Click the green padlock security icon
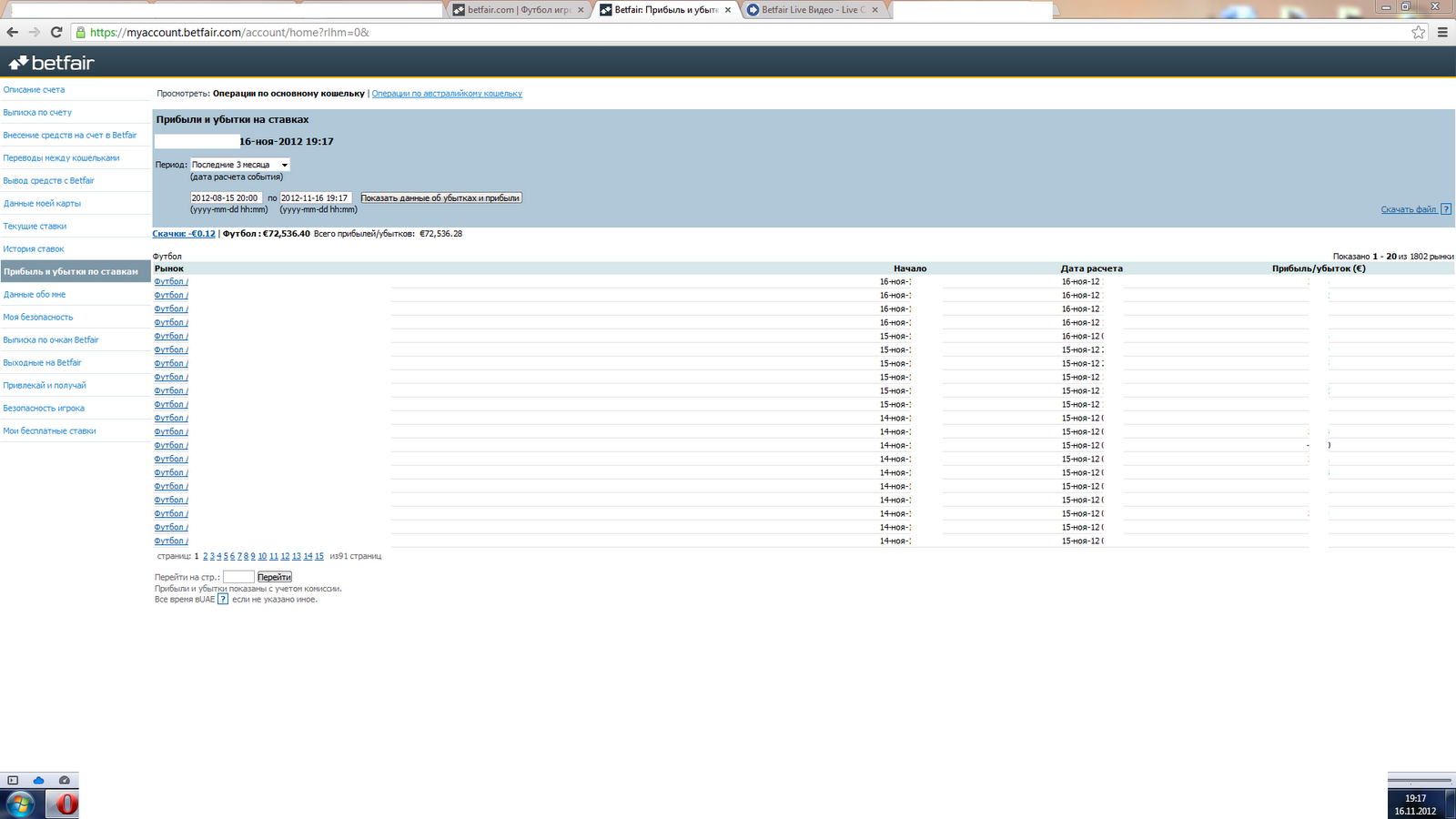1456x819 pixels. [80, 32]
